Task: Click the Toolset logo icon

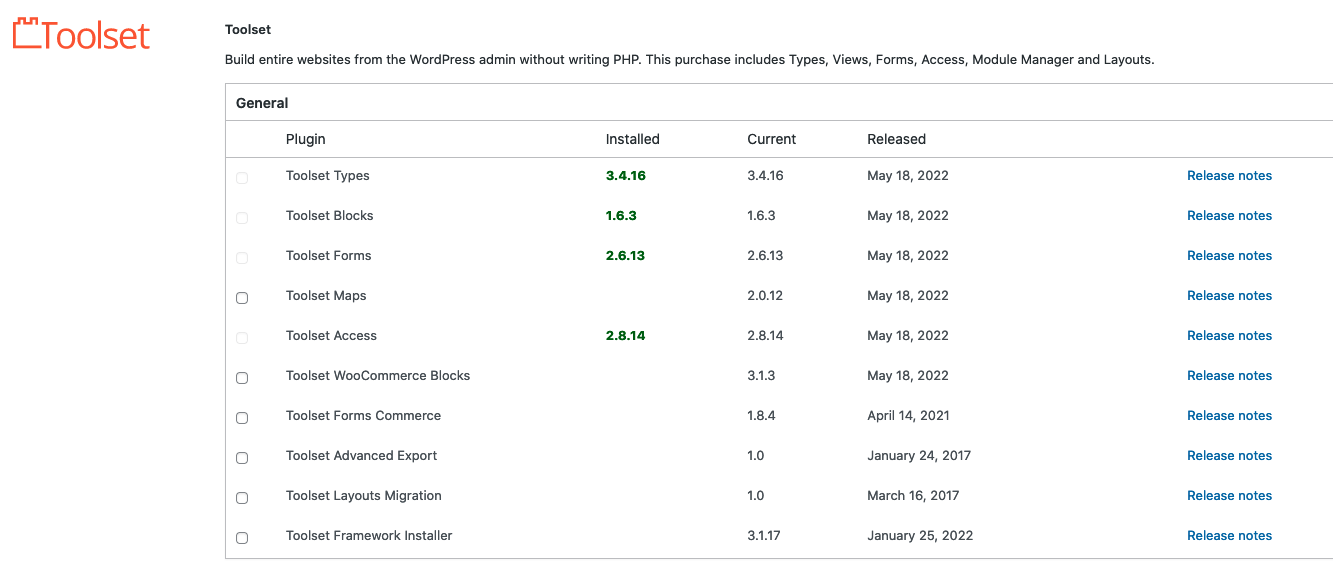Action: [27, 35]
